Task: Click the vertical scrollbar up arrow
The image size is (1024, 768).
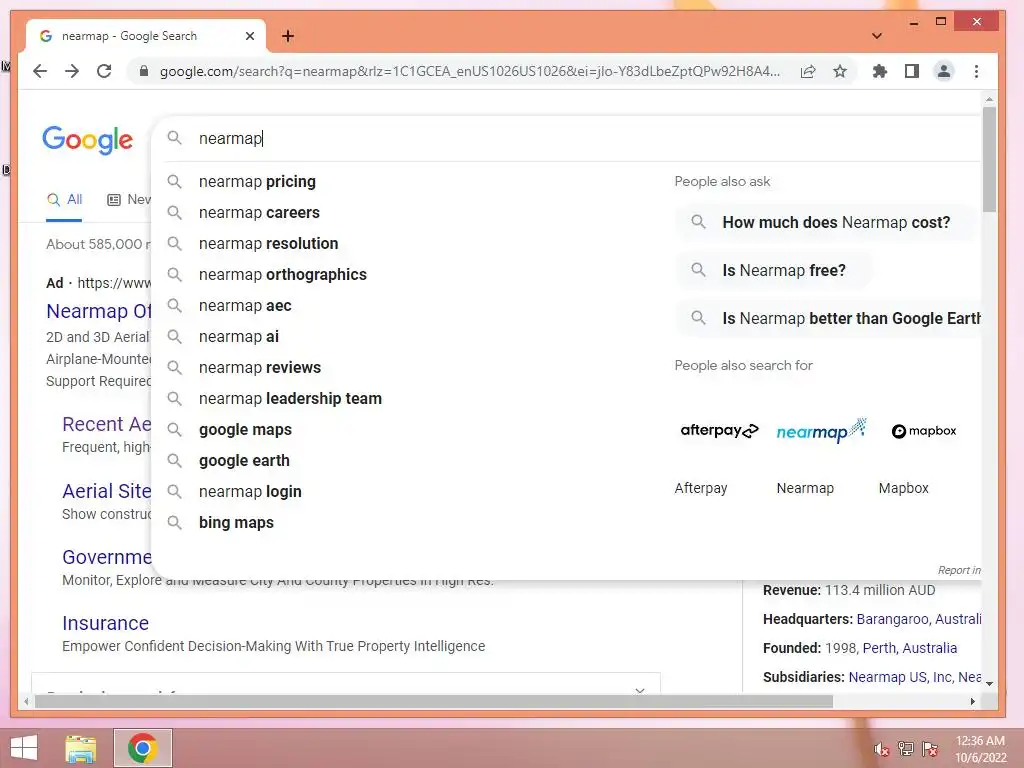Action: pyautogui.click(x=989, y=99)
